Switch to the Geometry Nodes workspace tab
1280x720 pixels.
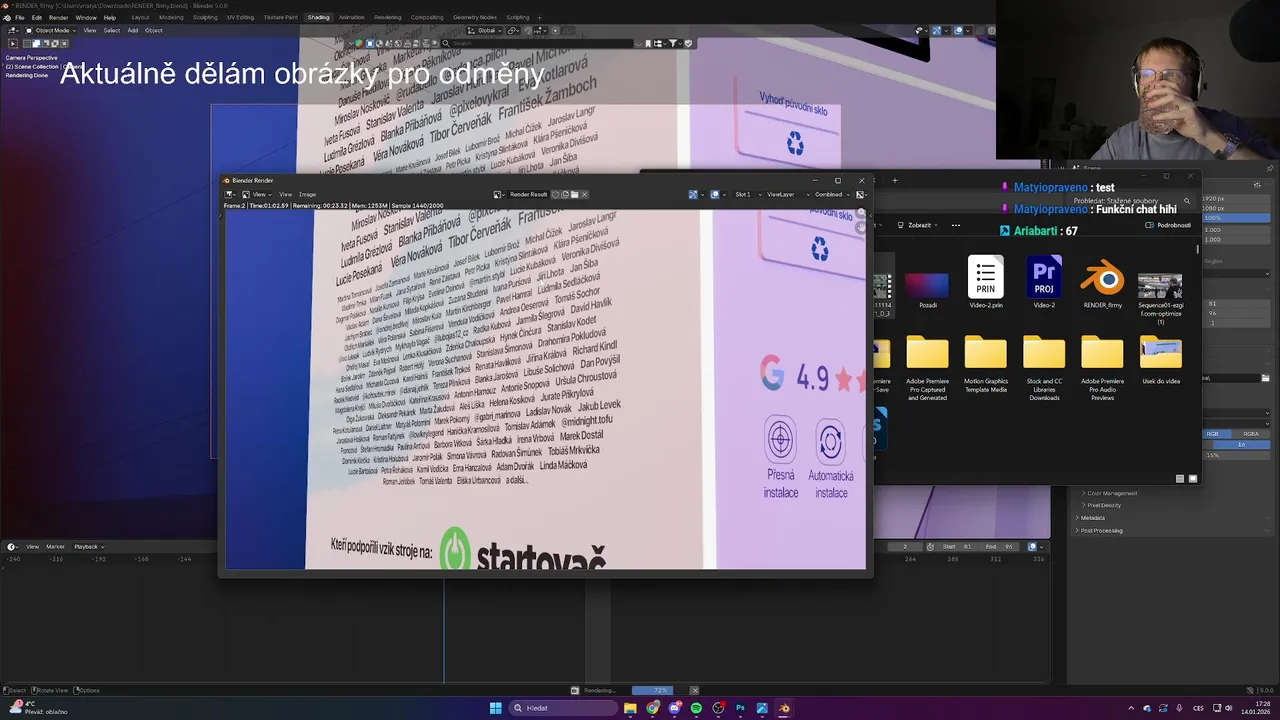click(x=475, y=17)
